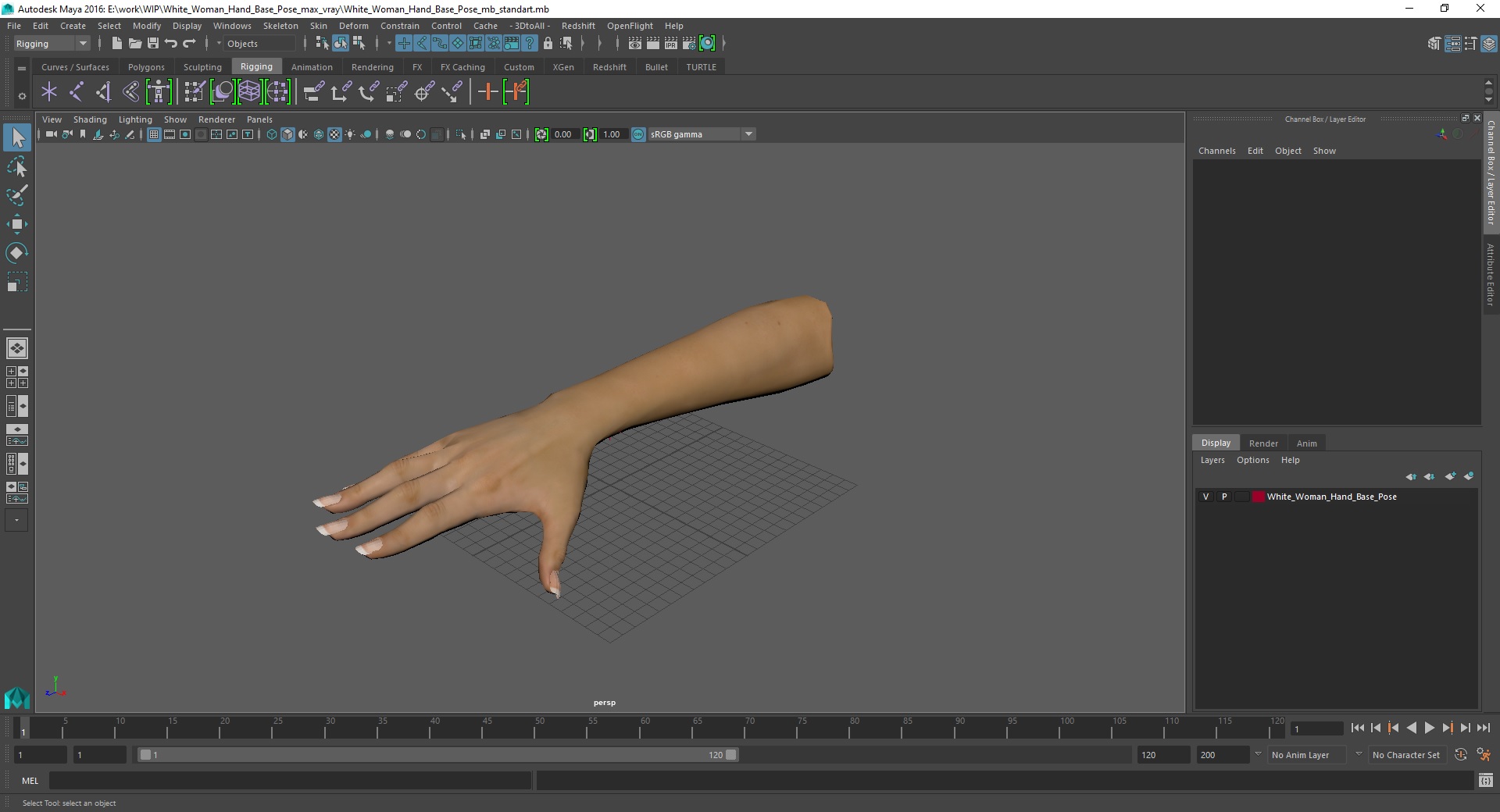Image resolution: width=1500 pixels, height=812 pixels.
Task: Switch to the Render layer tab
Action: [1263, 443]
